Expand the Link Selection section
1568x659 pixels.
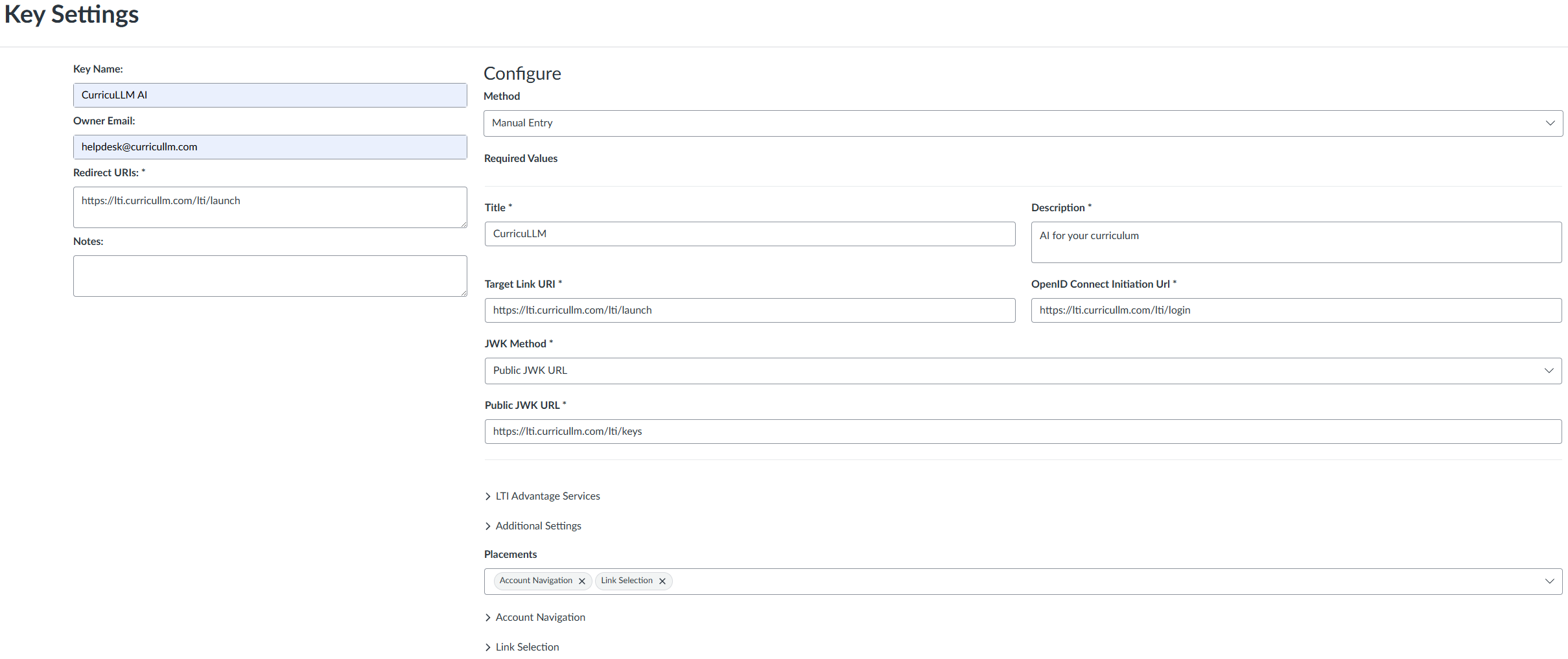(x=527, y=647)
